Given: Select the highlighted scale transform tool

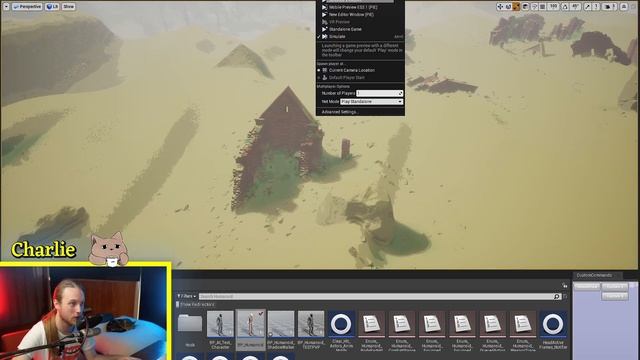Looking at the screenshot, I should pos(516,7).
